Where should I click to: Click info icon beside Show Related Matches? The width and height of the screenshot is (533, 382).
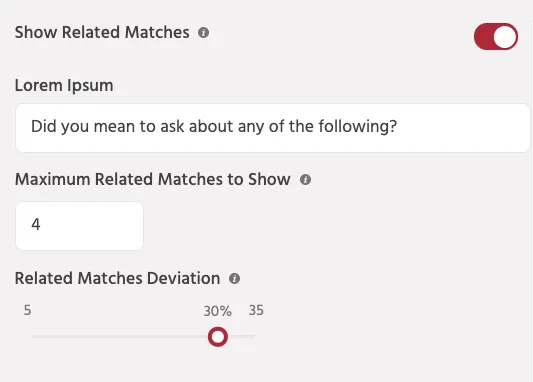tap(204, 33)
